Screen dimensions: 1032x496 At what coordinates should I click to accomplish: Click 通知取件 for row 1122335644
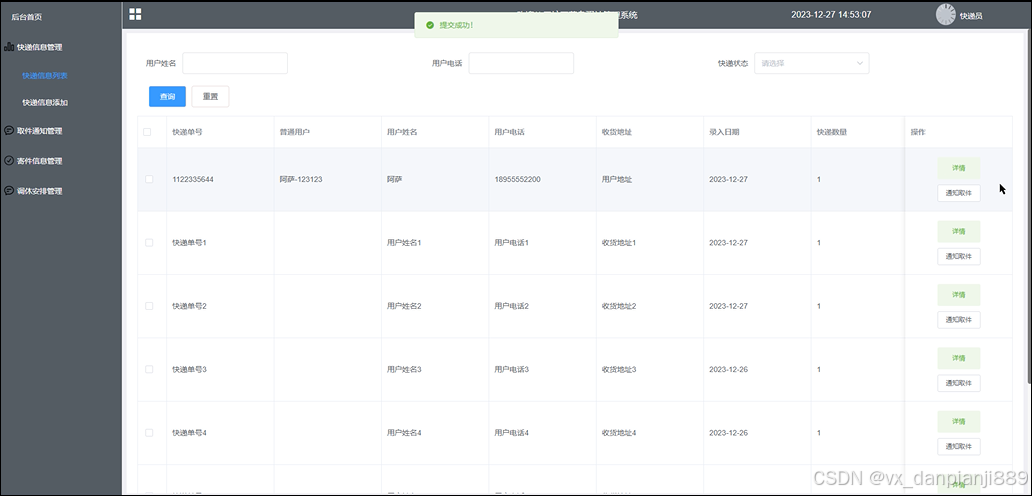(x=959, y=193)
